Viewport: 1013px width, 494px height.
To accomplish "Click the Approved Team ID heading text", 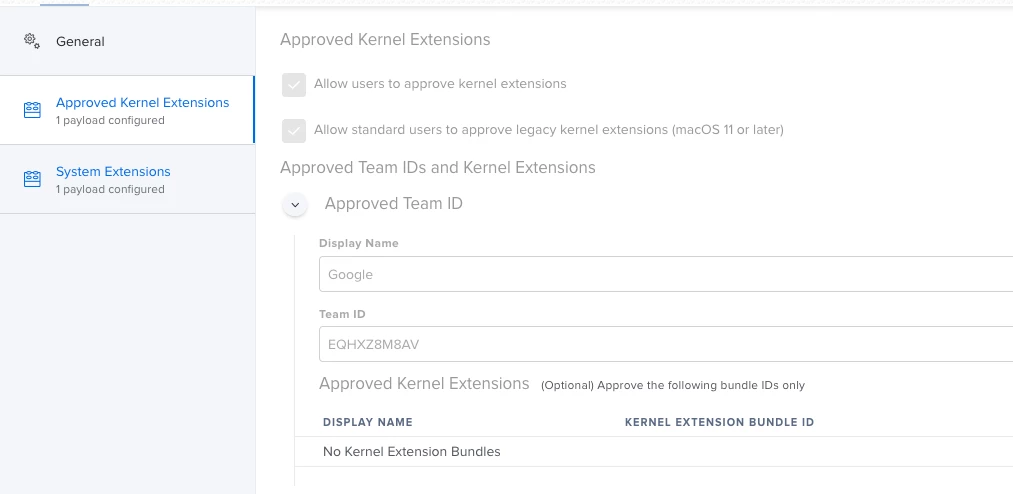I will (x=394, y=204).
